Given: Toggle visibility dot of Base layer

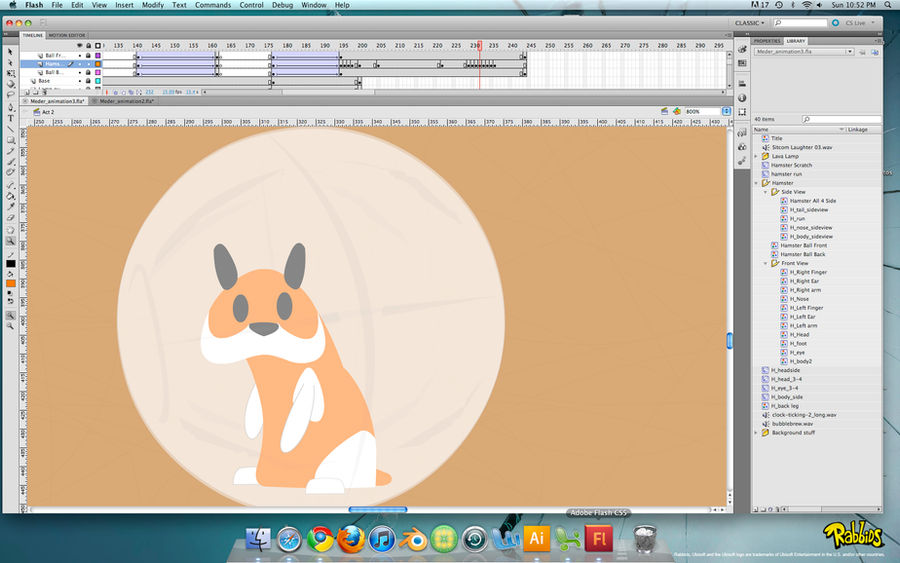Looking at the screenshot, I should pyautogui.click(x=80, y=81).
